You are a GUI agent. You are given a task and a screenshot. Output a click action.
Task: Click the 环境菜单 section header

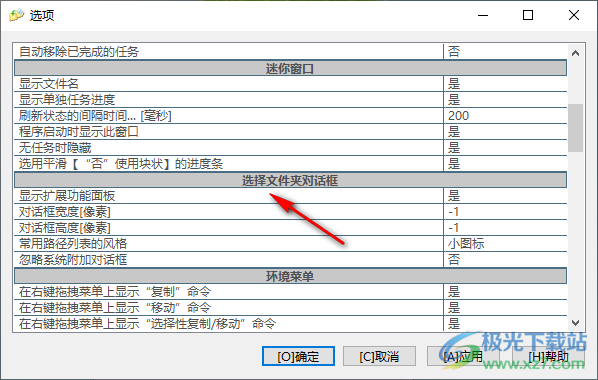click(x=290, y=276)
